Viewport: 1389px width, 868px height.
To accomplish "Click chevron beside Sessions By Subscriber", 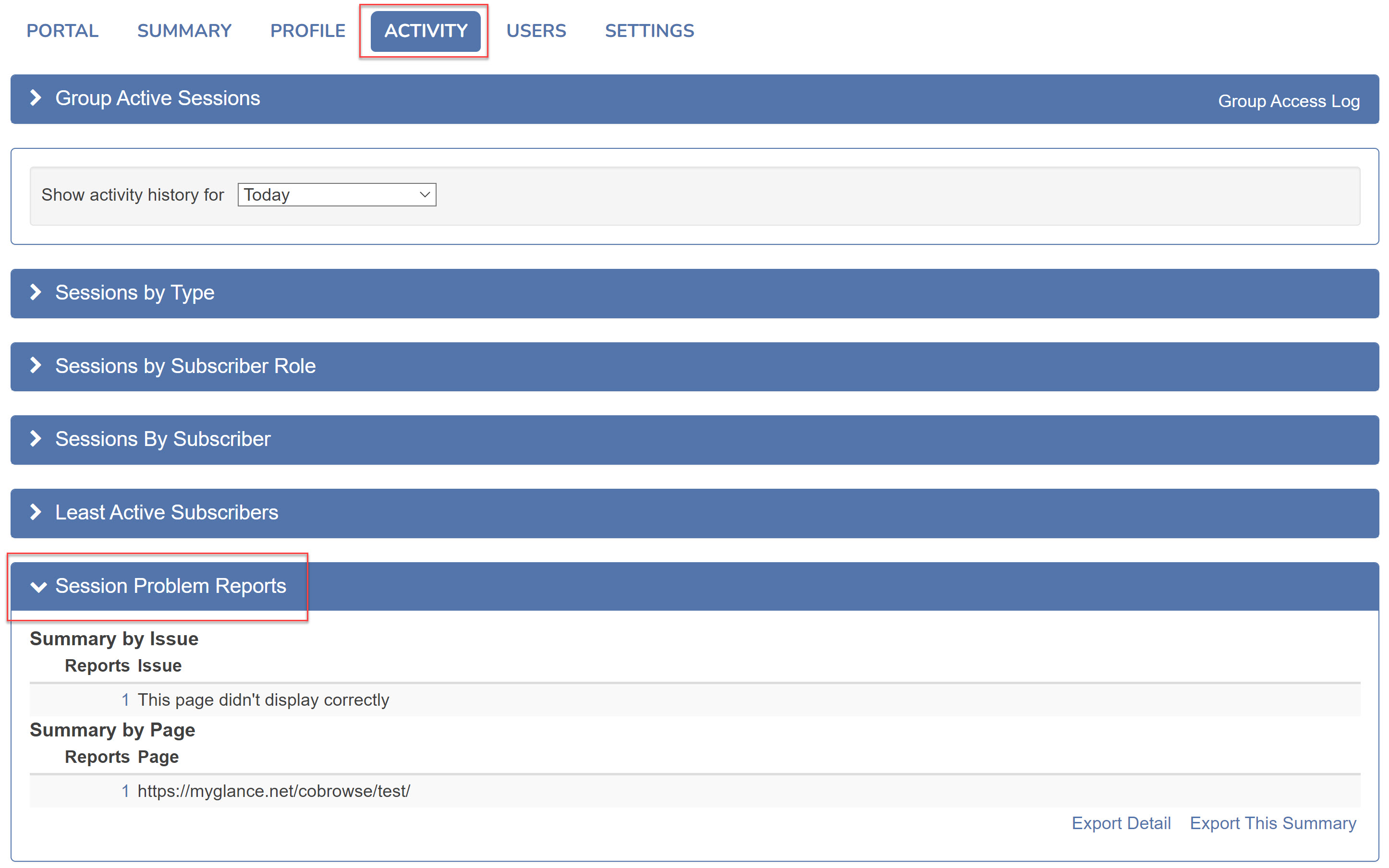I will pos(36,439).
